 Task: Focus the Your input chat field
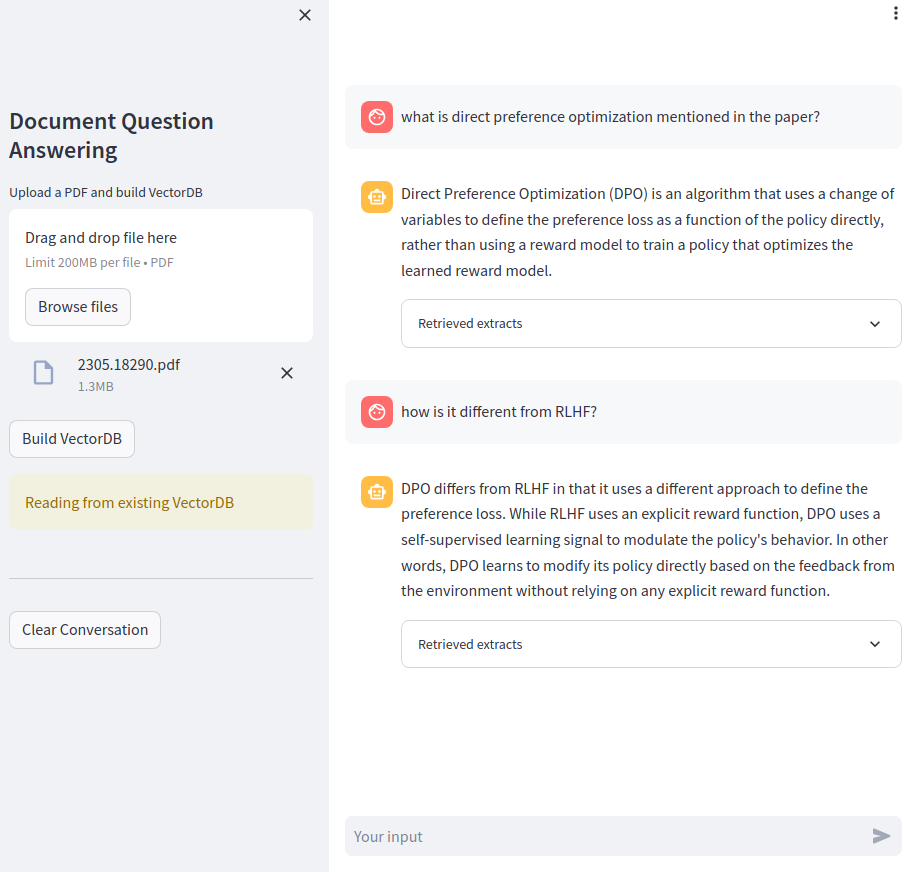[605, 836]
